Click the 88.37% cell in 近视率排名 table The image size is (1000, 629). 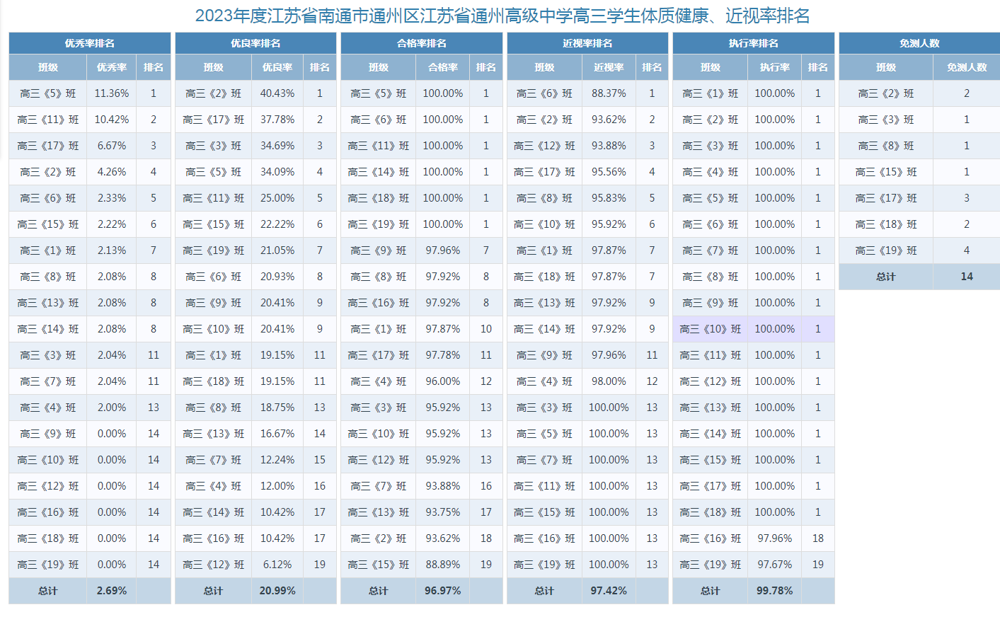click(x=609, y=93)
